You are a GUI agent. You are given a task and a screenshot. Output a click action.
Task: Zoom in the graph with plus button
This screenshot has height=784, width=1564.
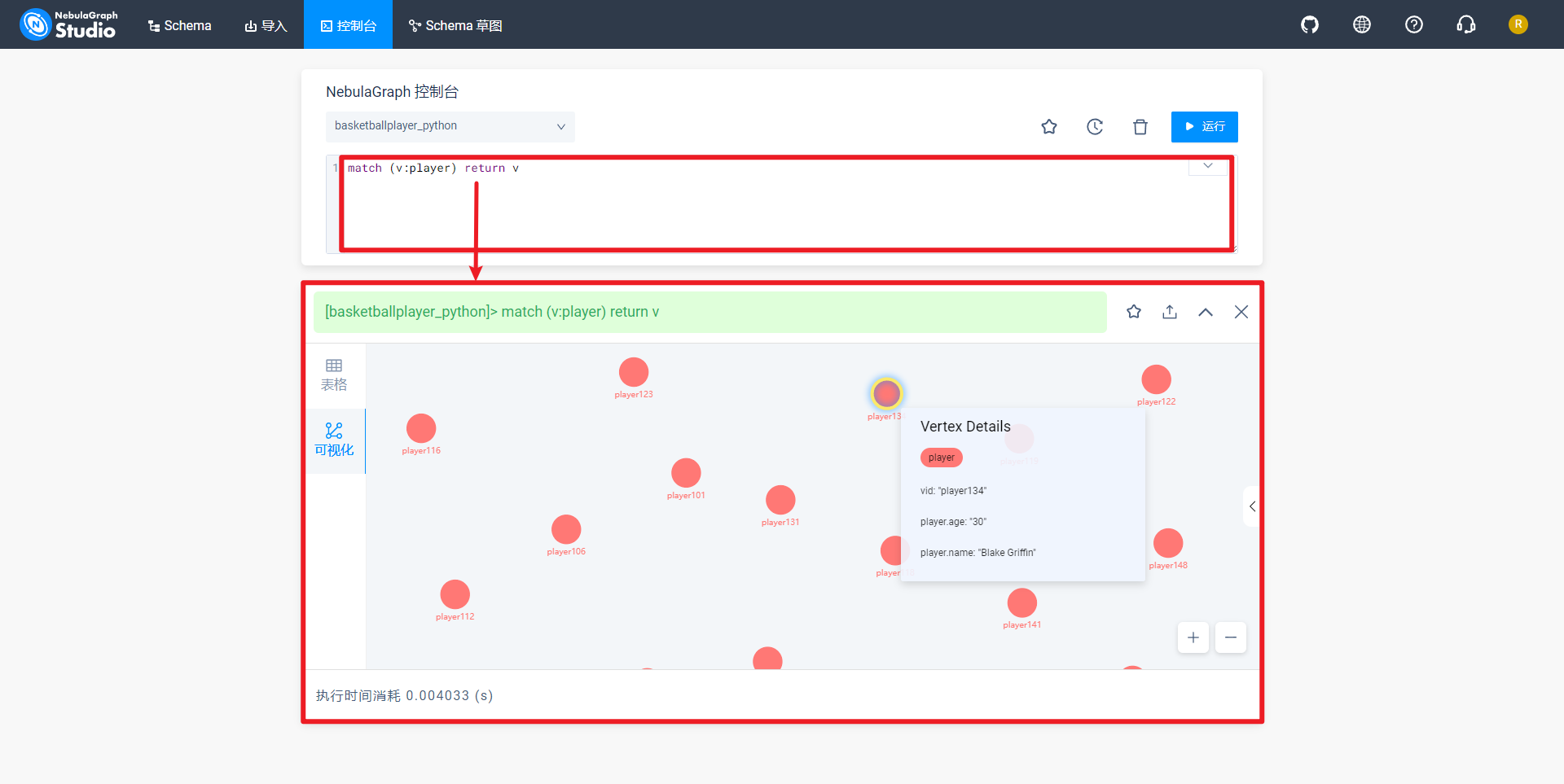[1193, 637]
